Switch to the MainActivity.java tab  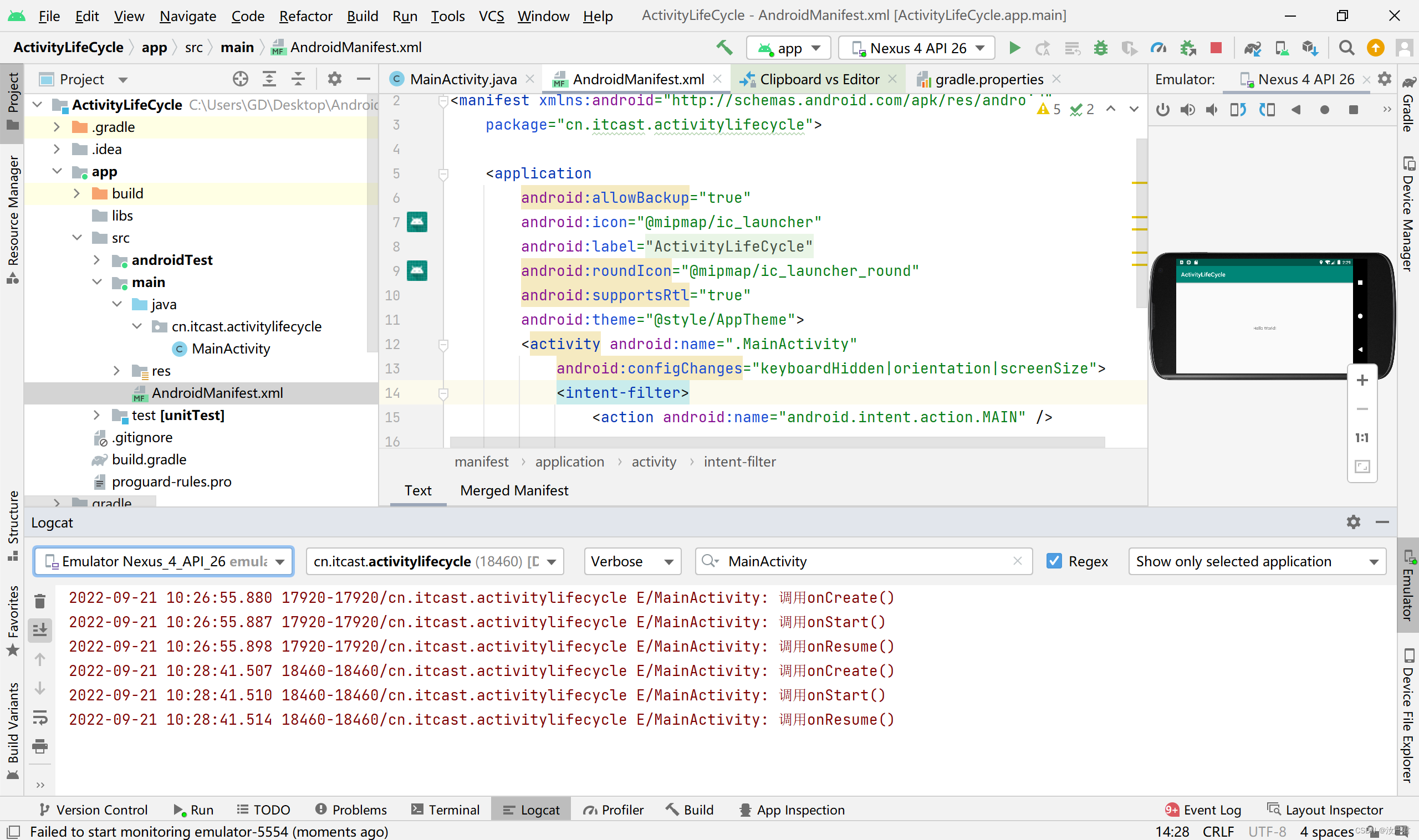click(x=463, y=79)
